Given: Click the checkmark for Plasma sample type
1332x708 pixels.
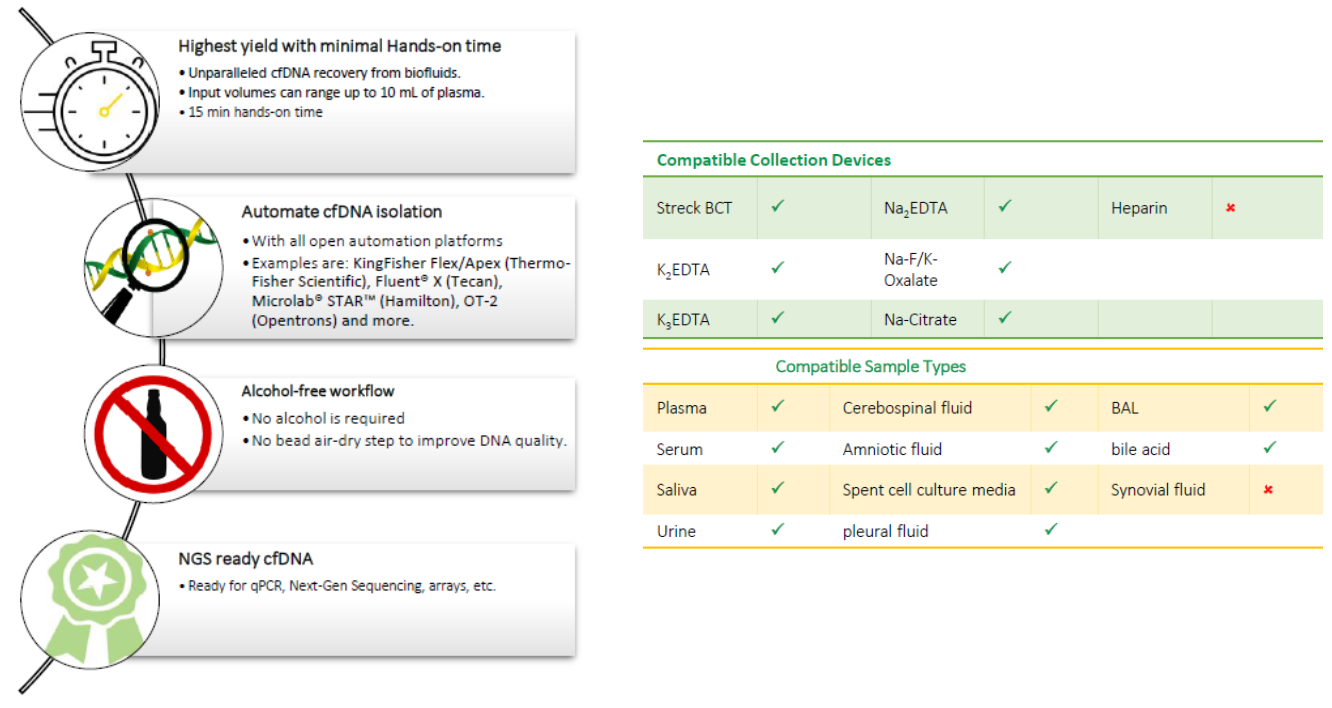Looking at the screenshot, I should 777,407.
